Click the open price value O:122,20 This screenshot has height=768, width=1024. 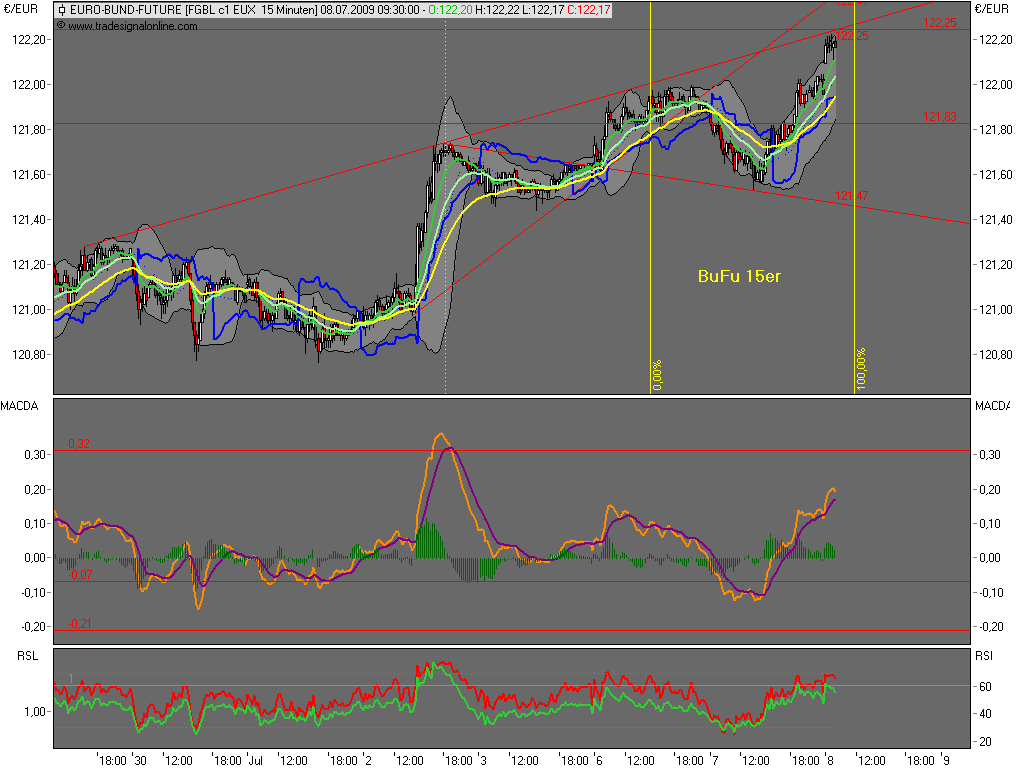[449, 10]
